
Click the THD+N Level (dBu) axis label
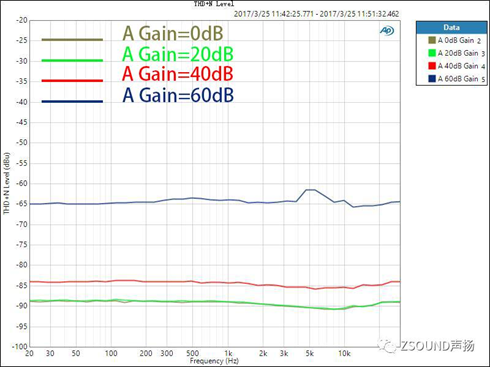click(x=7, y=183)
